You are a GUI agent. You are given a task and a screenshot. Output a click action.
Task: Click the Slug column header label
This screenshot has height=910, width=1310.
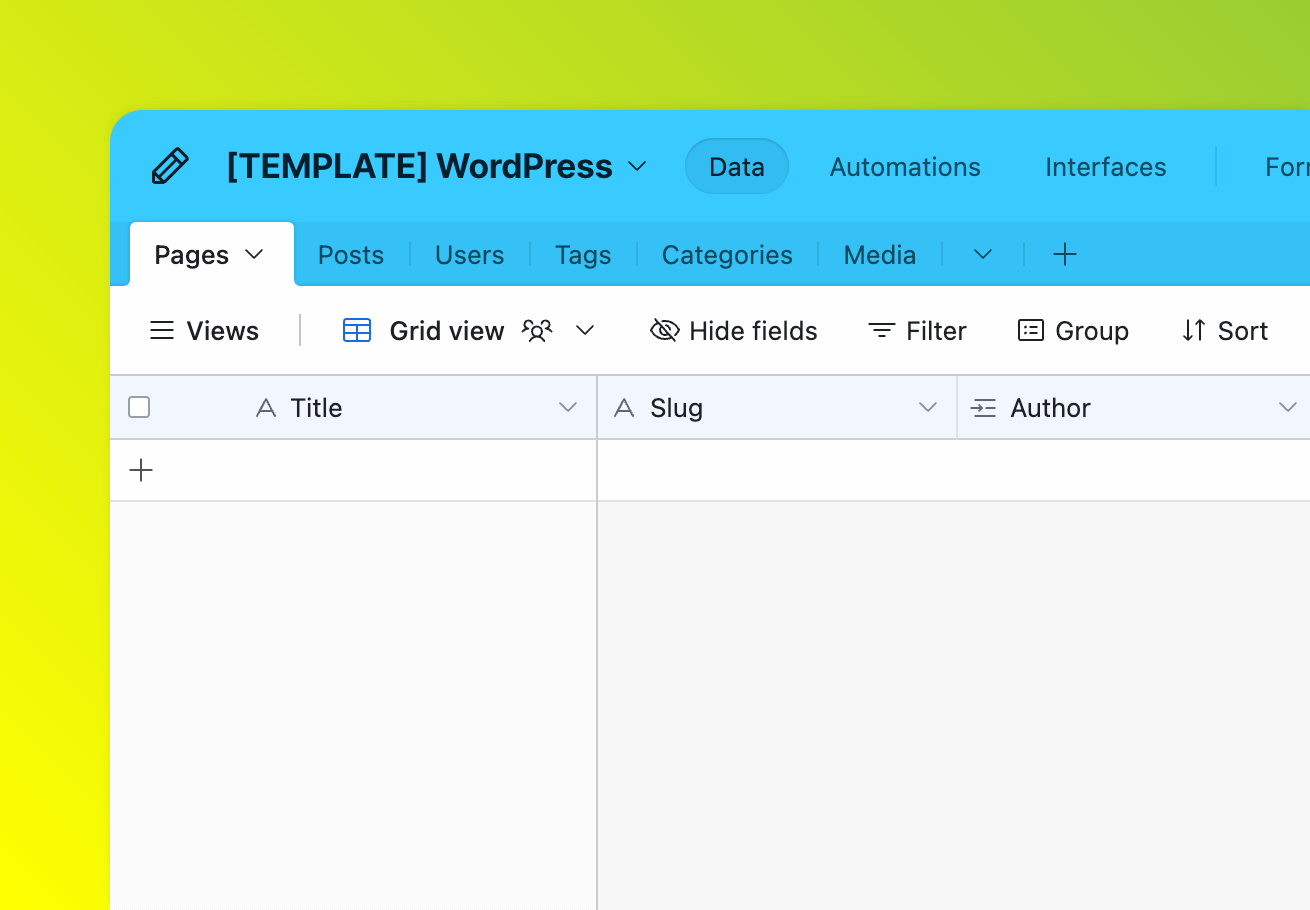point(677,408)
